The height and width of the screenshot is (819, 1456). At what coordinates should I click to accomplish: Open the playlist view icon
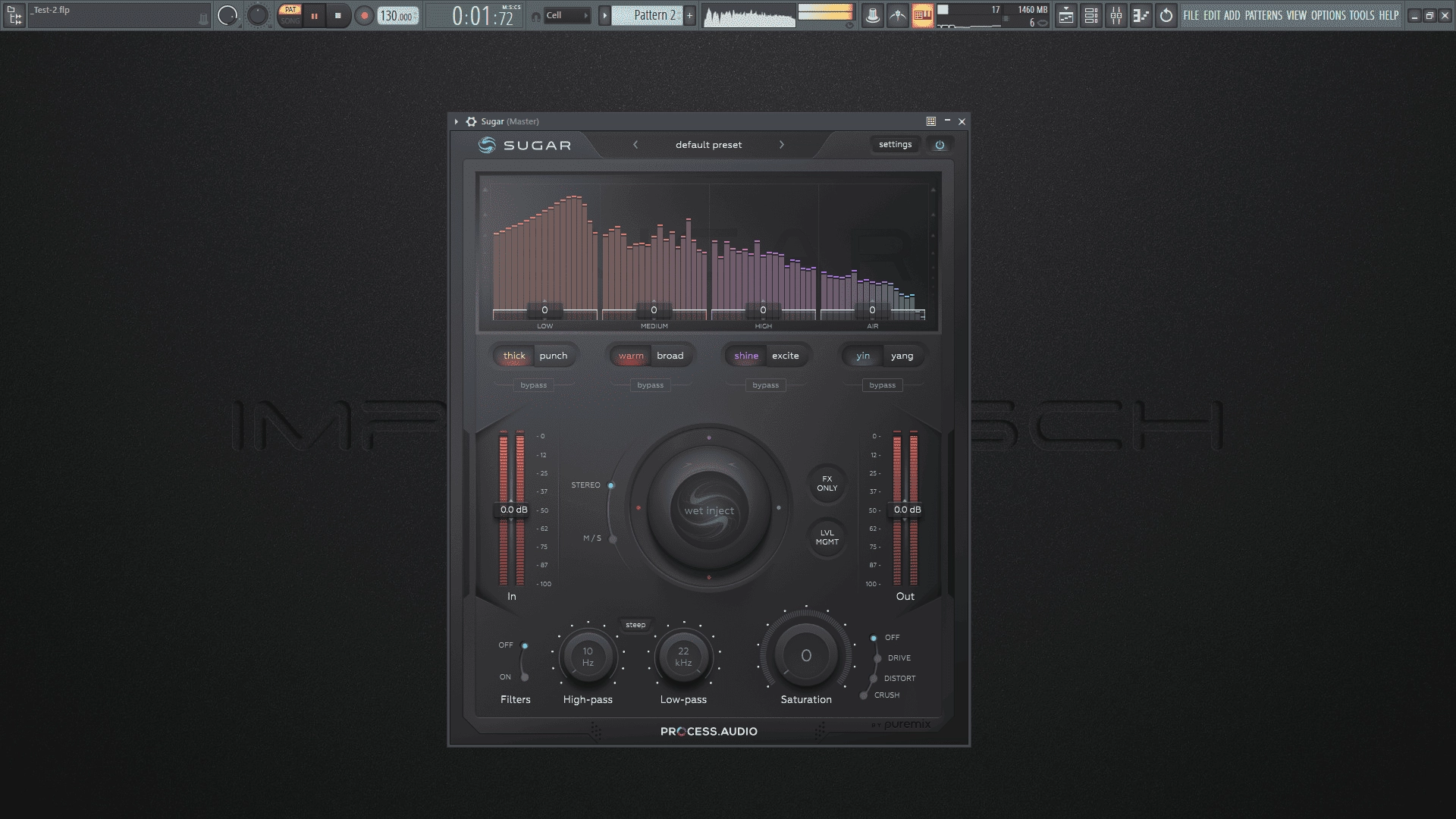coord(1066,15)
